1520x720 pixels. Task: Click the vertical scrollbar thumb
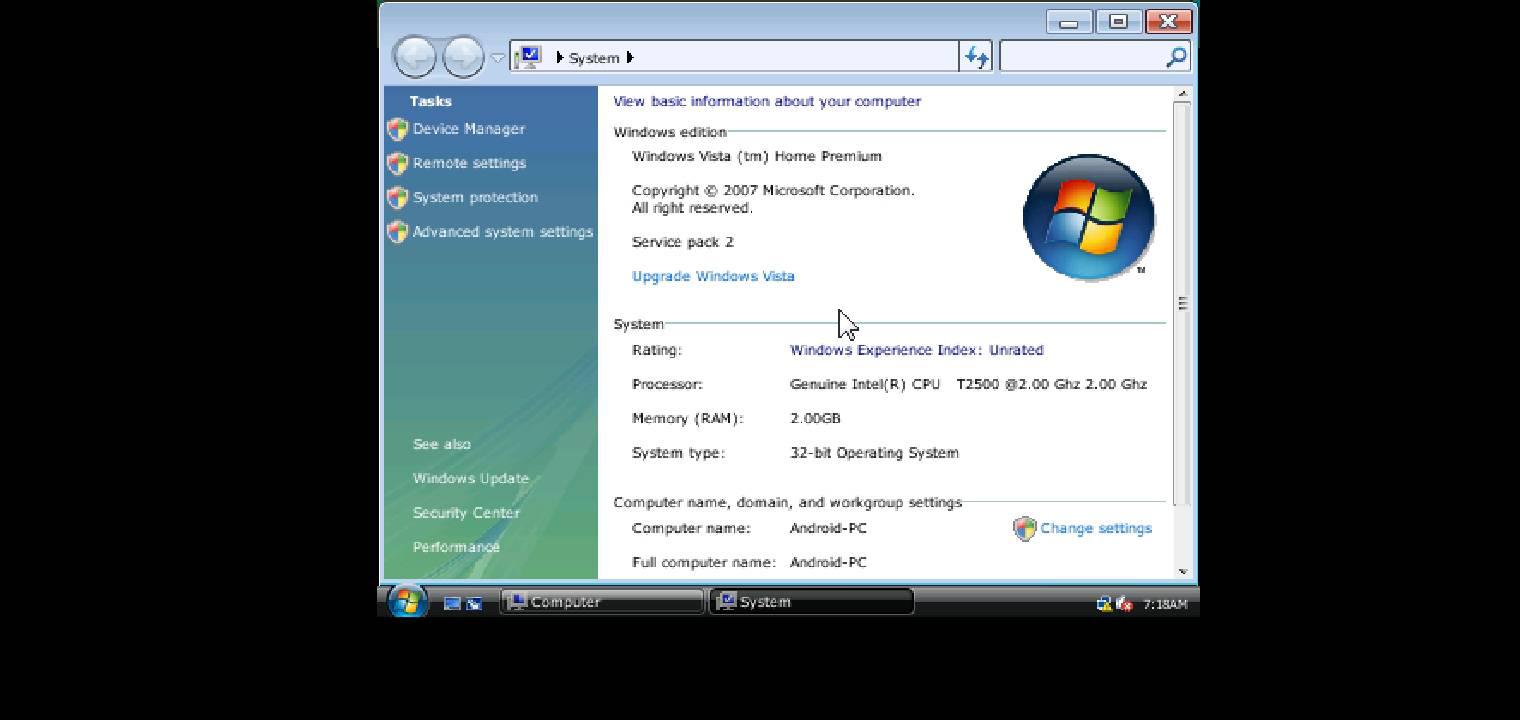[x=1183, y=303]
